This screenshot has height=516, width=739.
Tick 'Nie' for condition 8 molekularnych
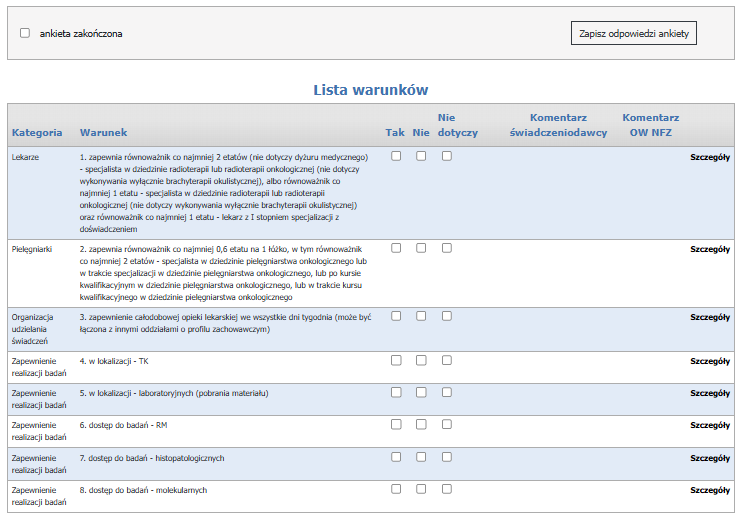click(421, 489)
